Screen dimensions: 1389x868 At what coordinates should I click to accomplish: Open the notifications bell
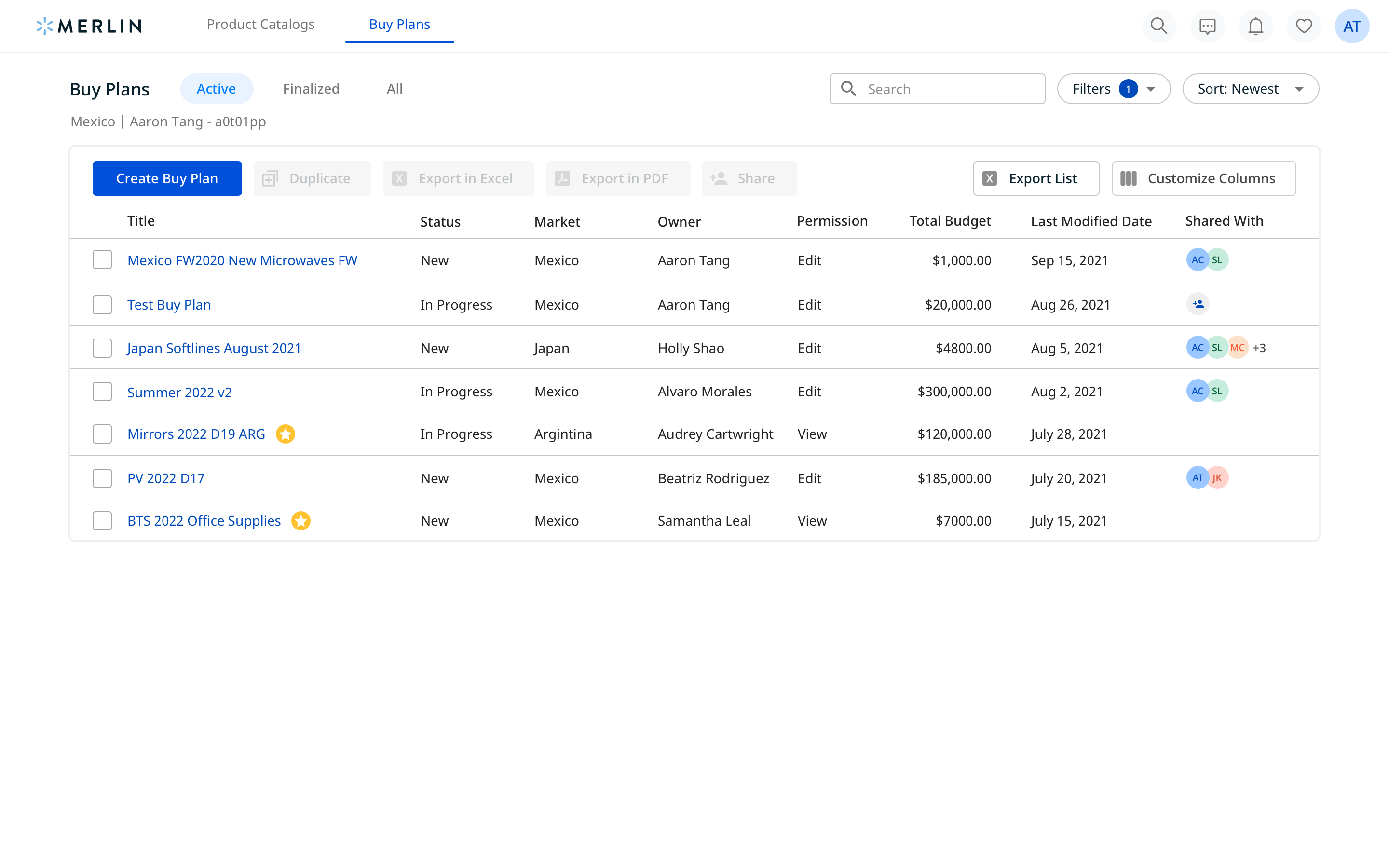coord(1255,26)
